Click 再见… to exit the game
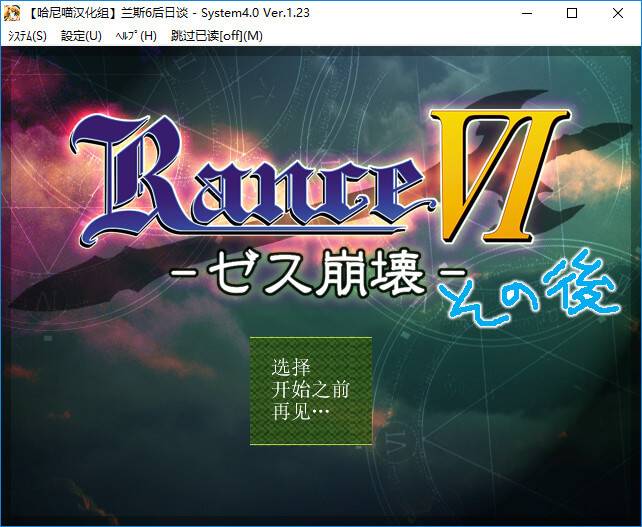Screen dimensions: 642x527 point(300,411)
